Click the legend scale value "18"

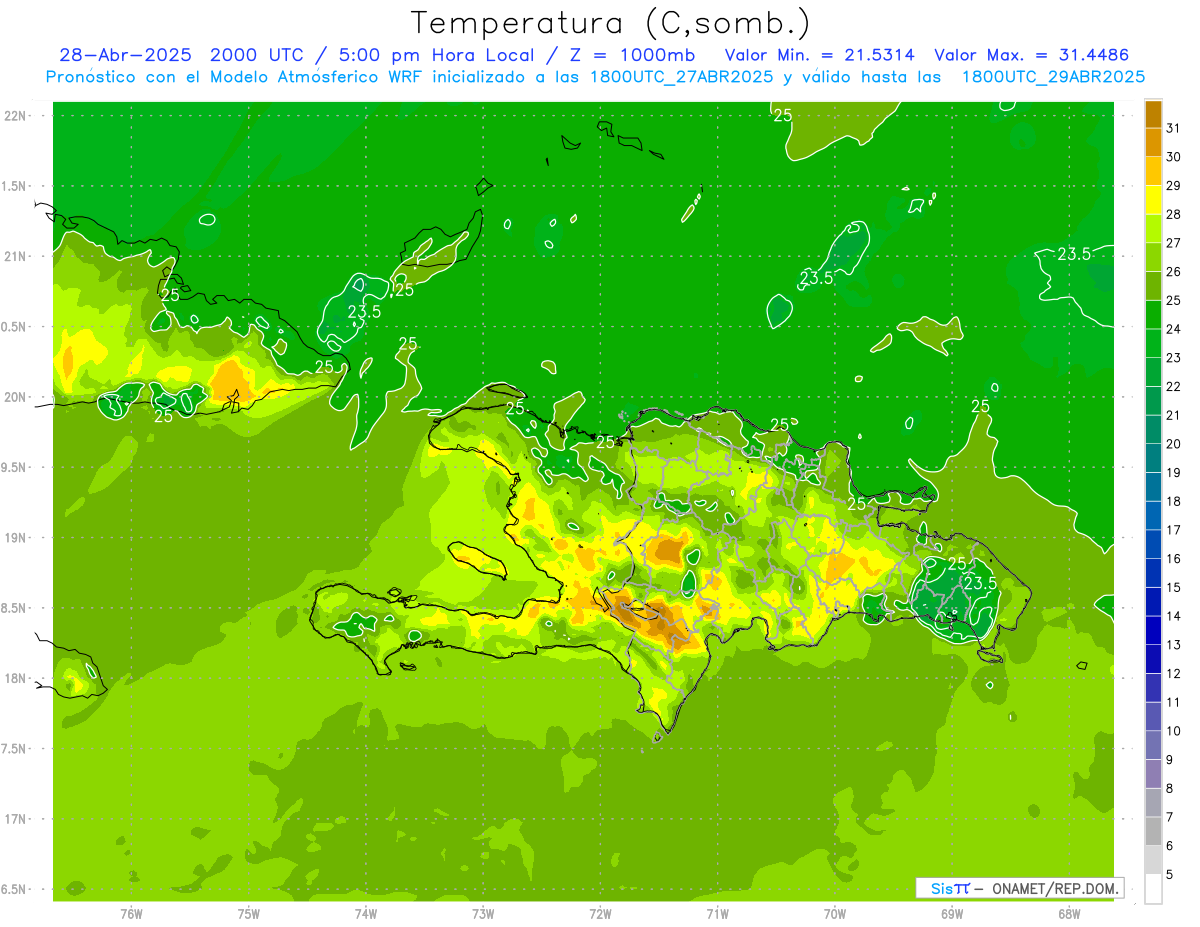[x=1174, y=501]
